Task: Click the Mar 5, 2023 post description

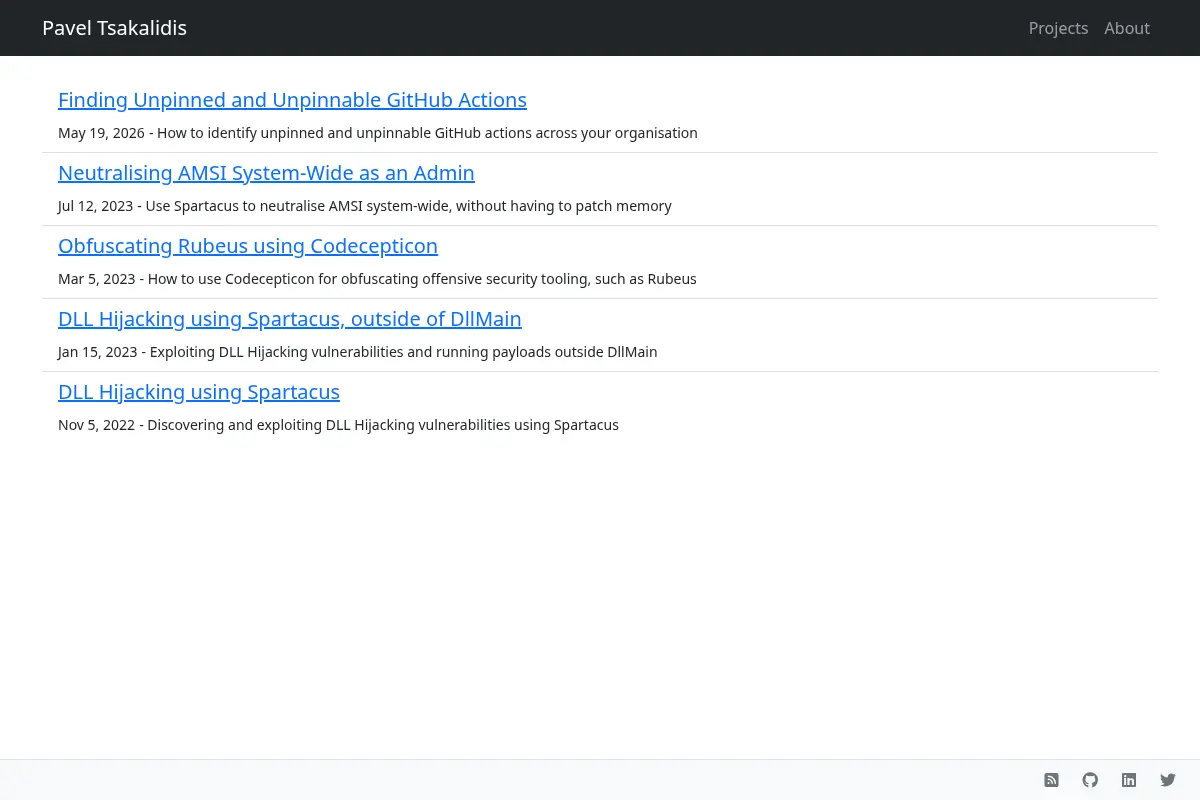Action: (x=377, y=279)
